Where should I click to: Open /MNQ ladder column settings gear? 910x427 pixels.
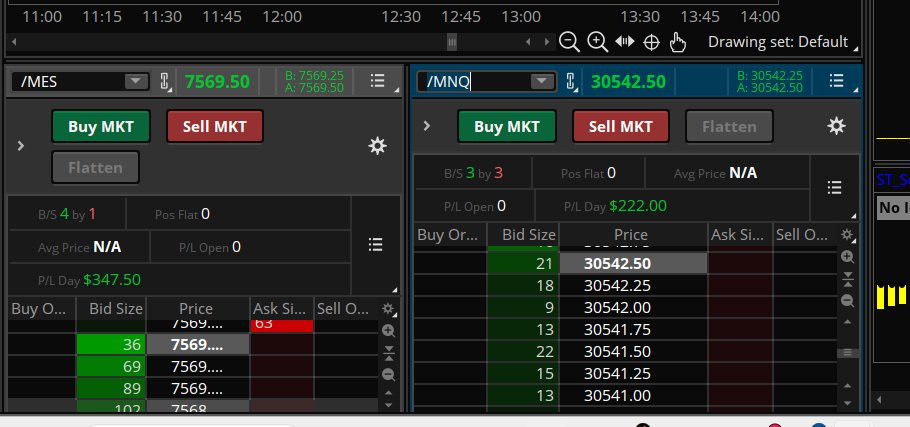tap(847, 235)
